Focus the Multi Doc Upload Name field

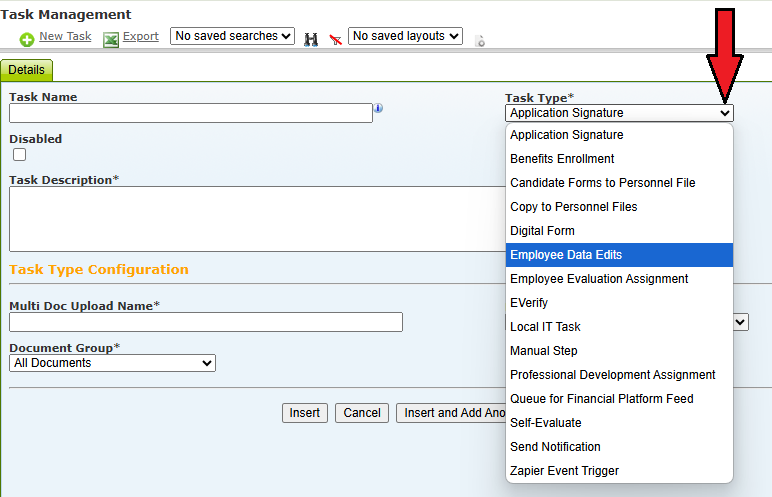(206, 322)
